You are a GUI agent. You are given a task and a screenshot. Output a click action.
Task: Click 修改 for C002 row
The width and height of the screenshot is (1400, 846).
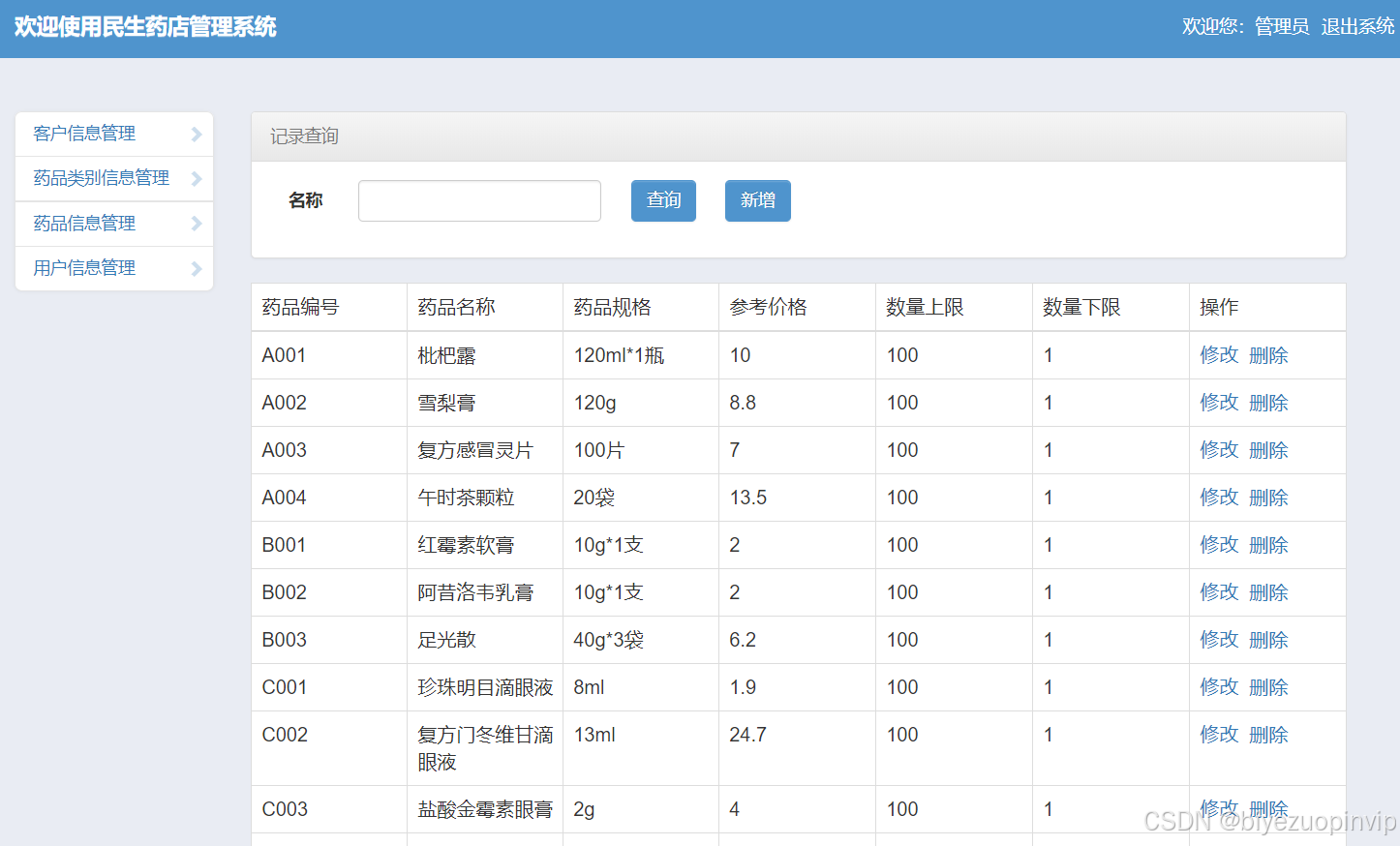tap(1219, 735)
